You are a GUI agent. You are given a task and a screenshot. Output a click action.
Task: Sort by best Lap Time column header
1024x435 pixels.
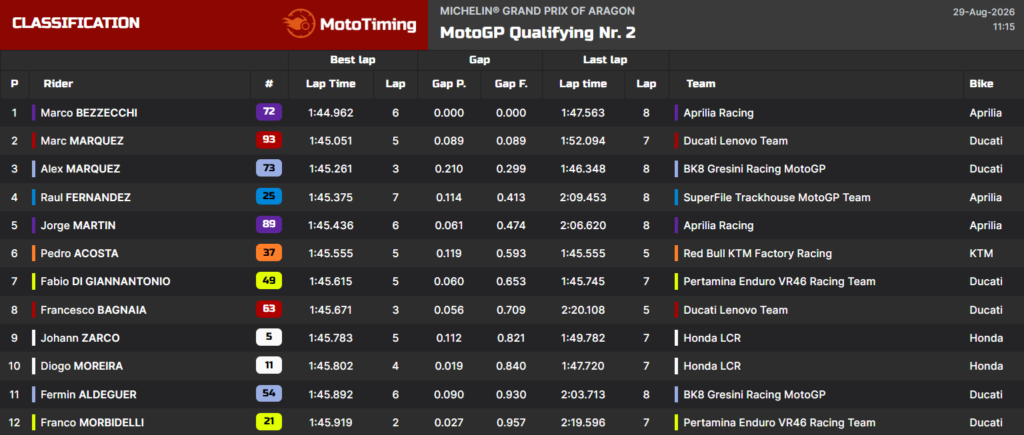330,84
